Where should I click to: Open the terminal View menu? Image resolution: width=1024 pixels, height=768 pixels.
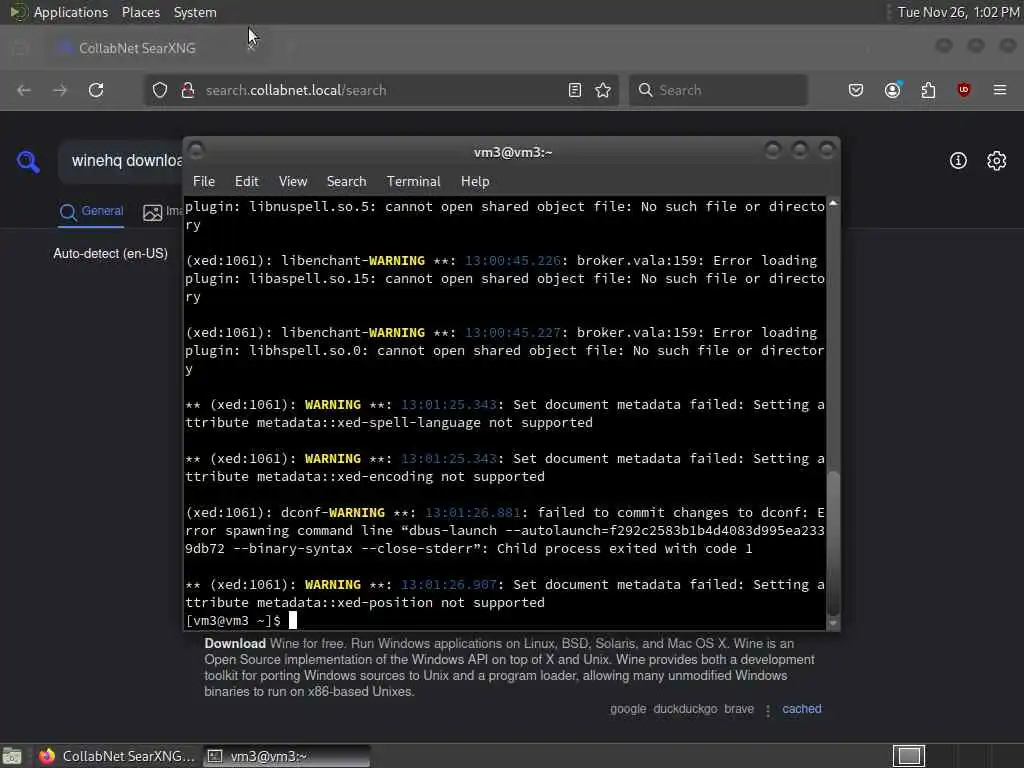tap(293, 182)
